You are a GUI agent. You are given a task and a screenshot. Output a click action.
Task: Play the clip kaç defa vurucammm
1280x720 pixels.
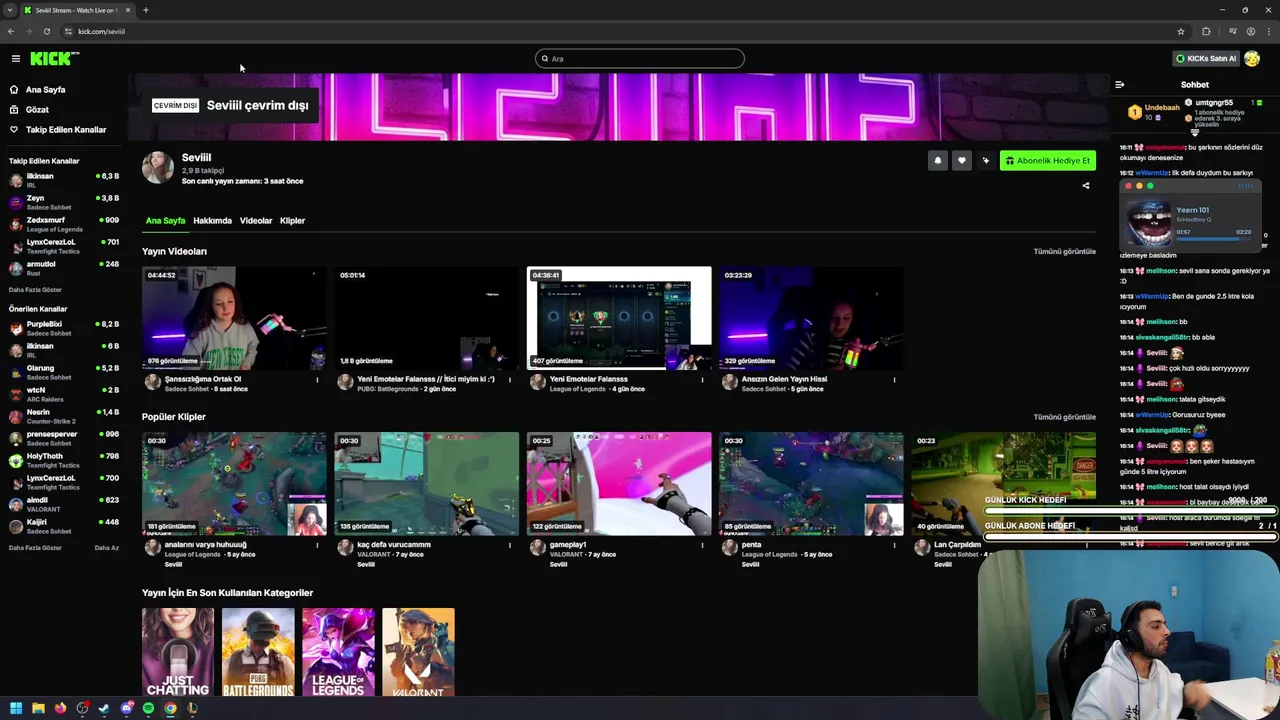pos(426,484)
